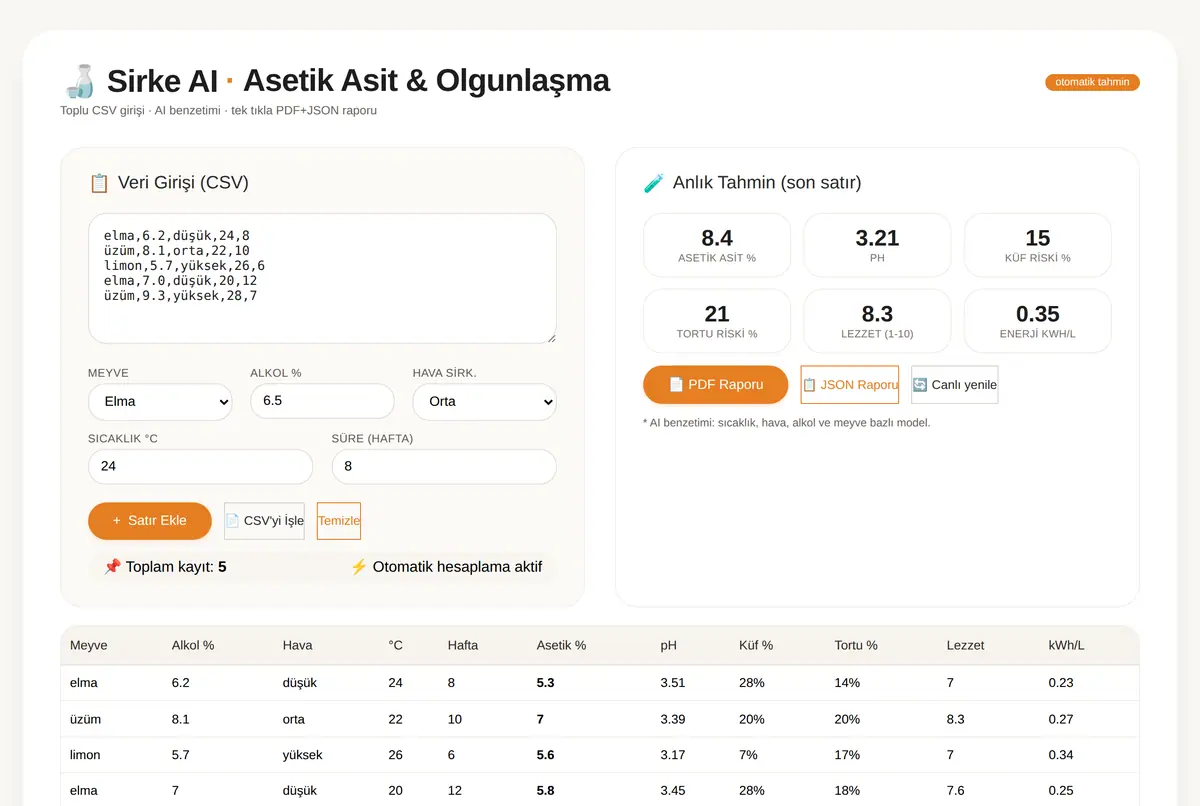1200x806 pixels.
Task: Click the 'otomatik tahmin' badge
Action: point(1092,82)
